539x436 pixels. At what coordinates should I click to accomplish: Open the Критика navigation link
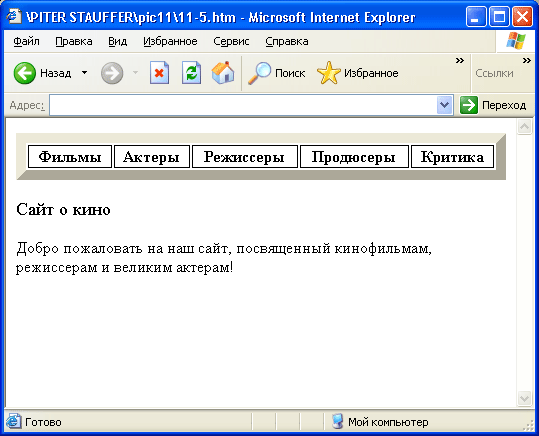tap(452, 157)
